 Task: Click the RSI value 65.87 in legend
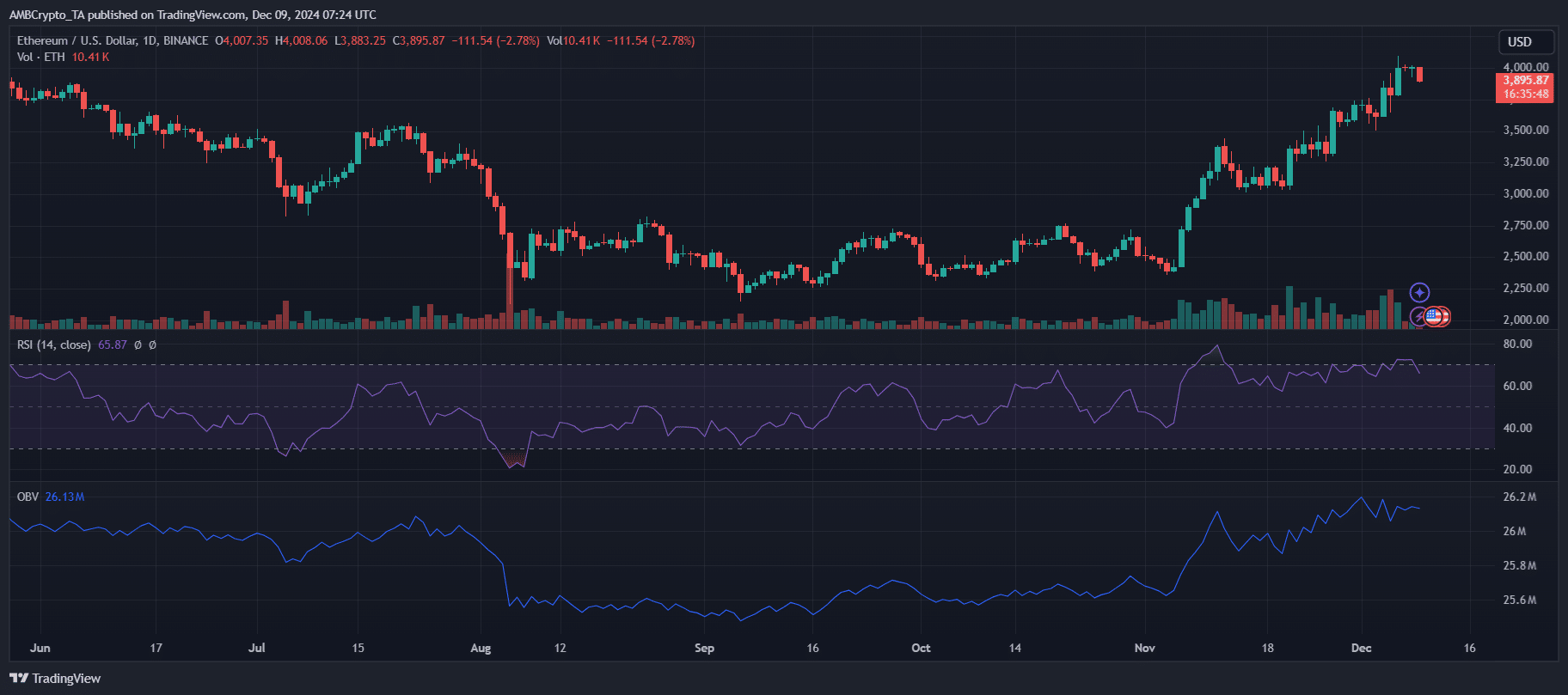pos(113,344)
